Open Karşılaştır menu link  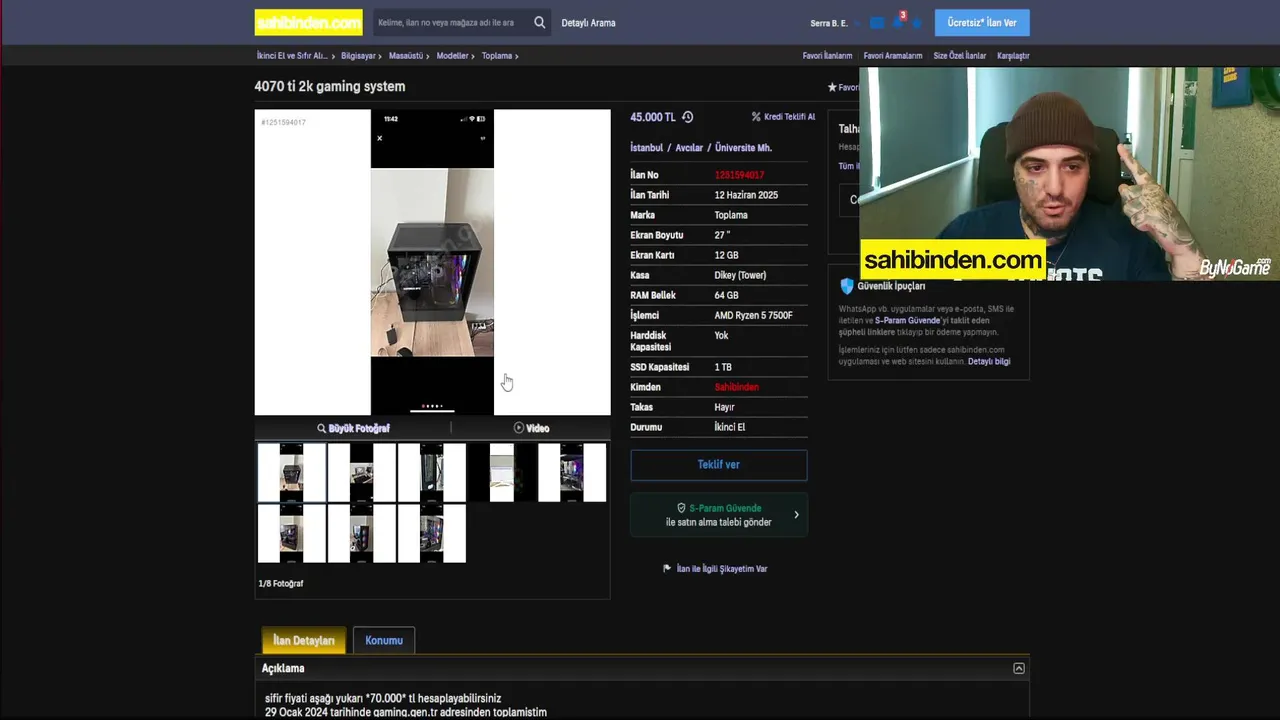pos(1013,56)
